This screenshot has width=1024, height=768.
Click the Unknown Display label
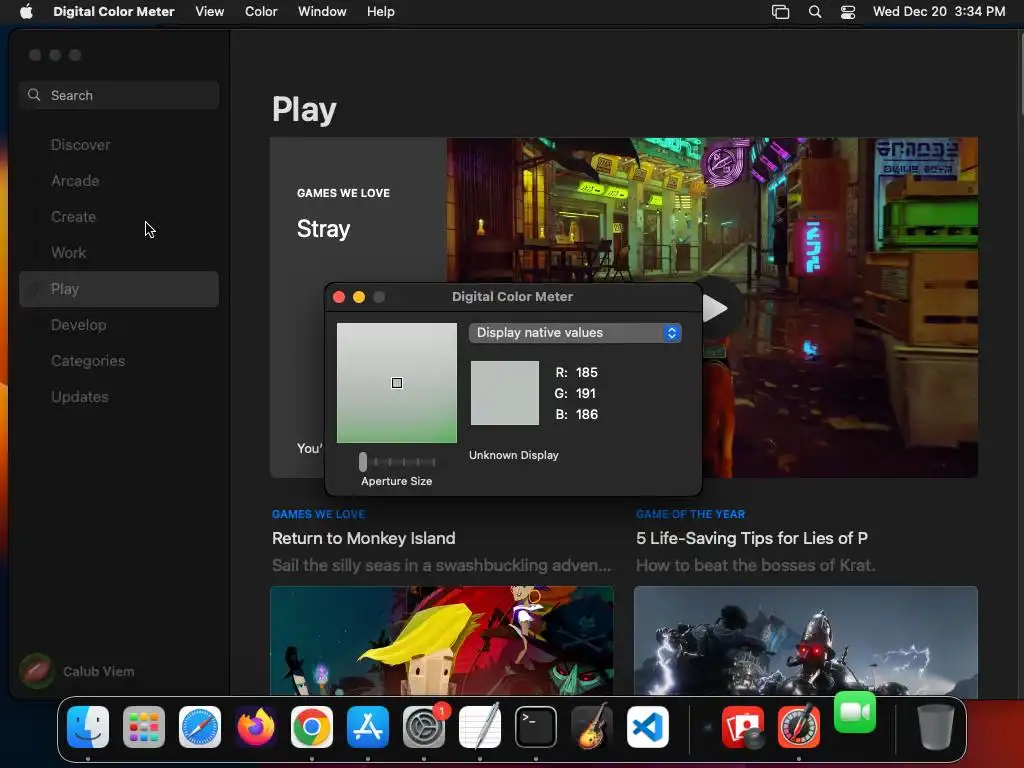513,455
